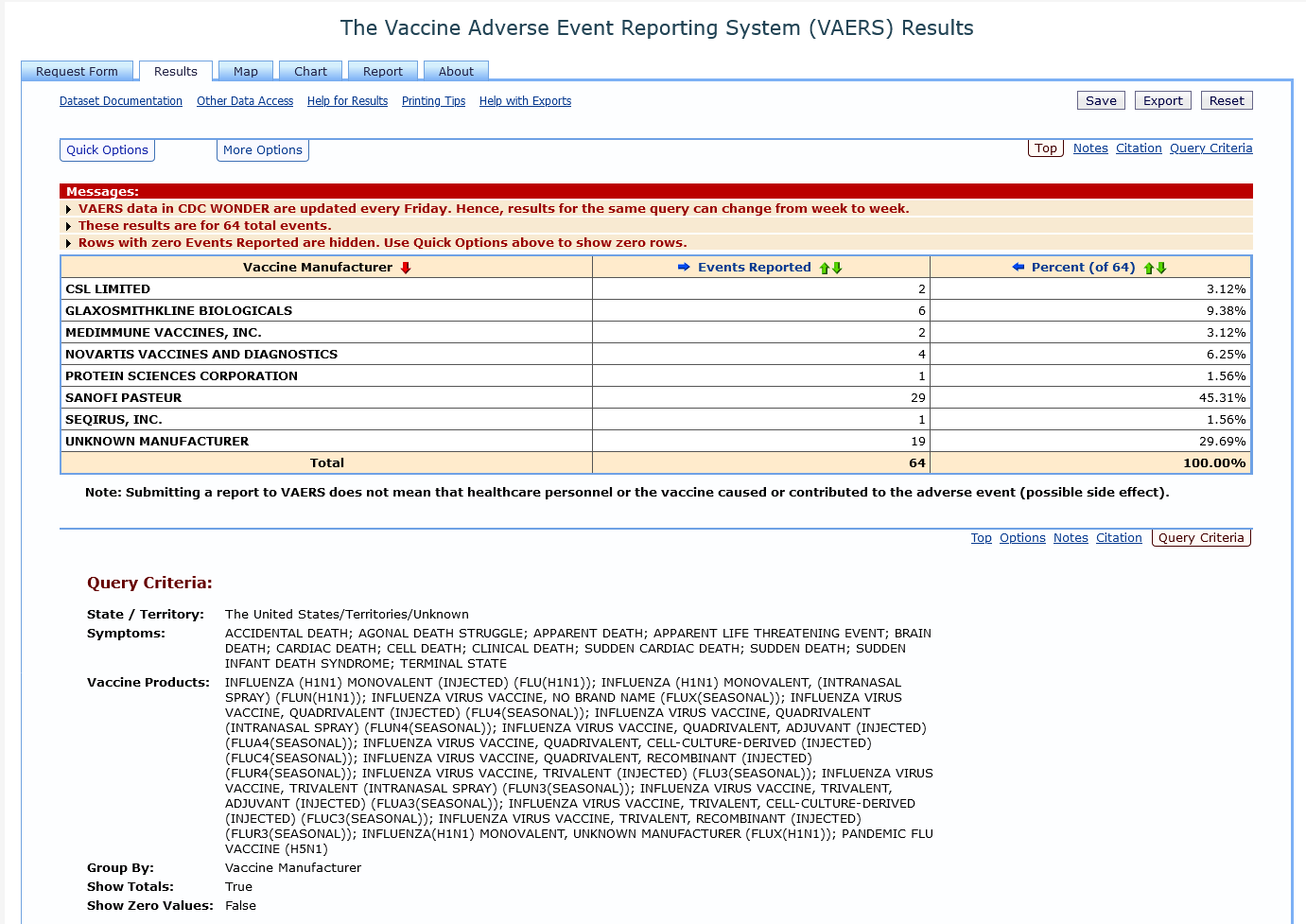Click the Export button
The image size is (1306, 924).
[1163, 101]
